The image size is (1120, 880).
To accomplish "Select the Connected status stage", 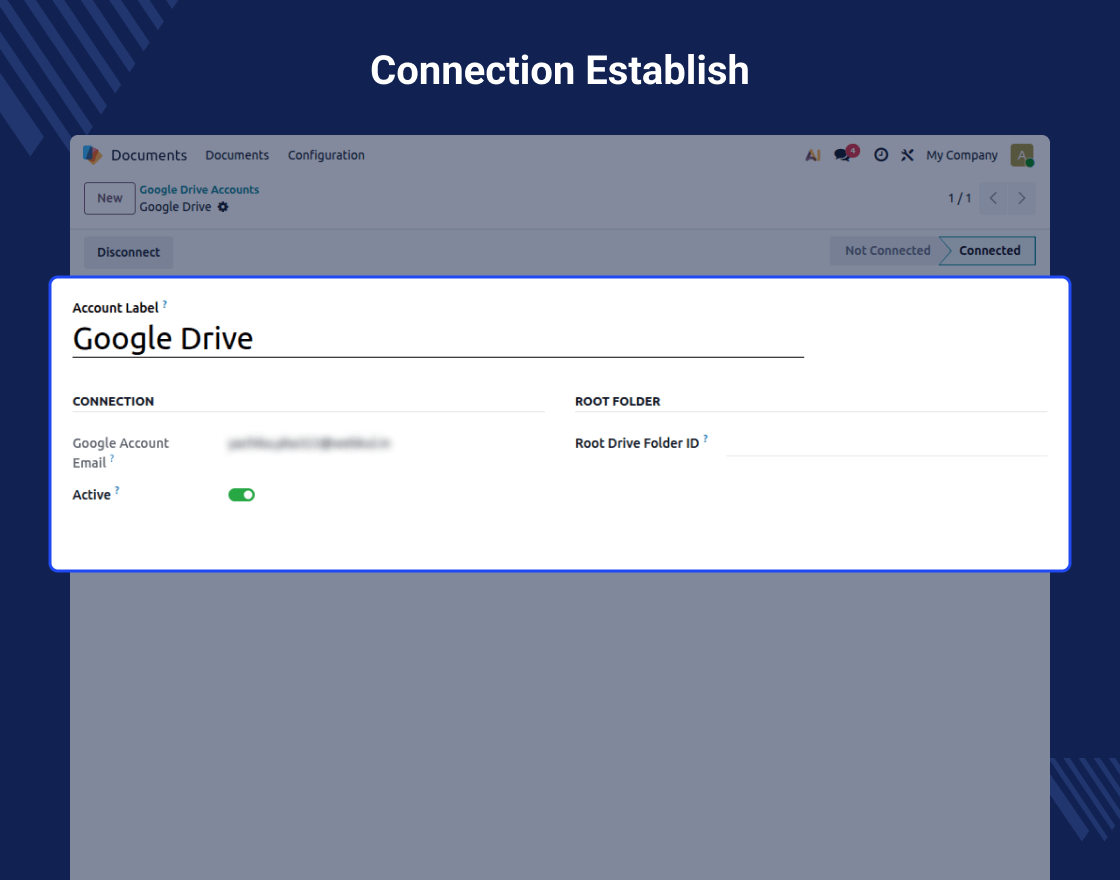I will click(x=989, y=251).
